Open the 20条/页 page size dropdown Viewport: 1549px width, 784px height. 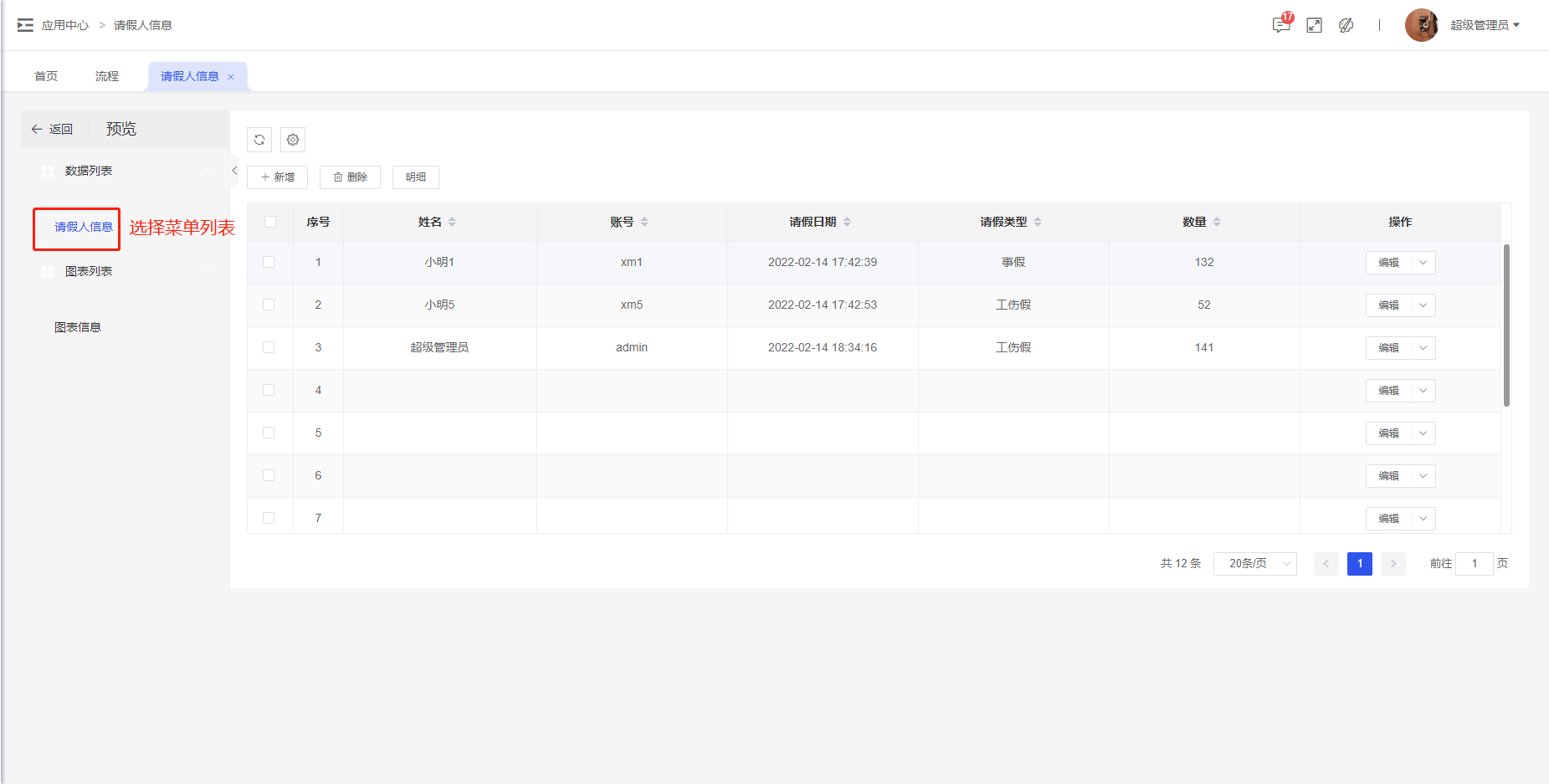pos(1254,563)
